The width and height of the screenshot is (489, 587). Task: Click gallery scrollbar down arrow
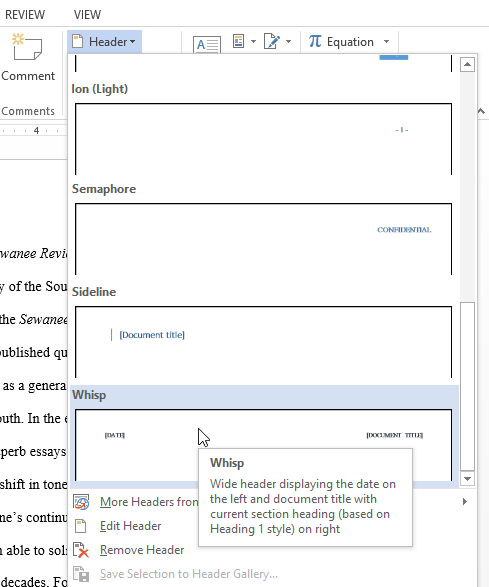click(467, 478)
